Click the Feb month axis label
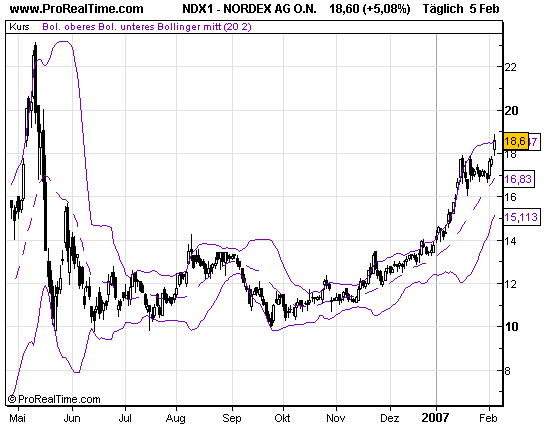This screenshot has width=550, height=425. coord(489,418)
